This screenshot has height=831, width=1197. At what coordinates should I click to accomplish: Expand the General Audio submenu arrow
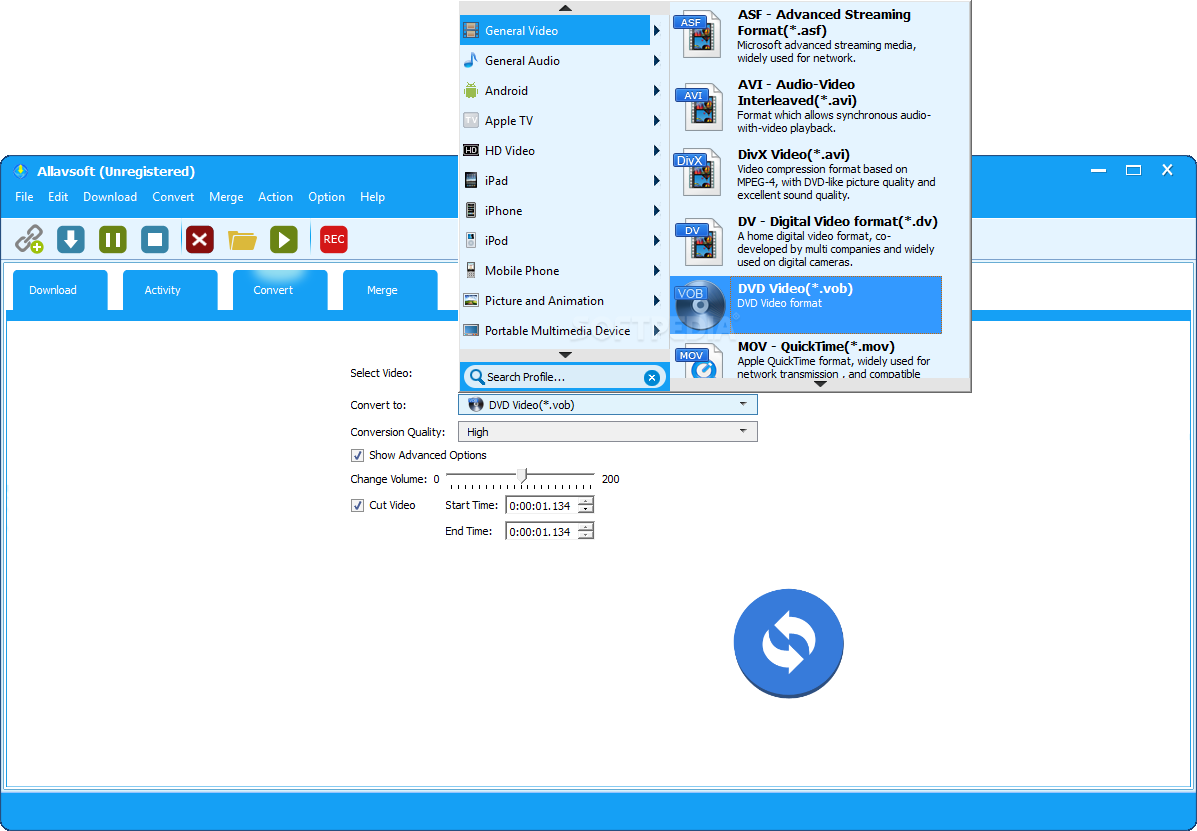point(657,61)
